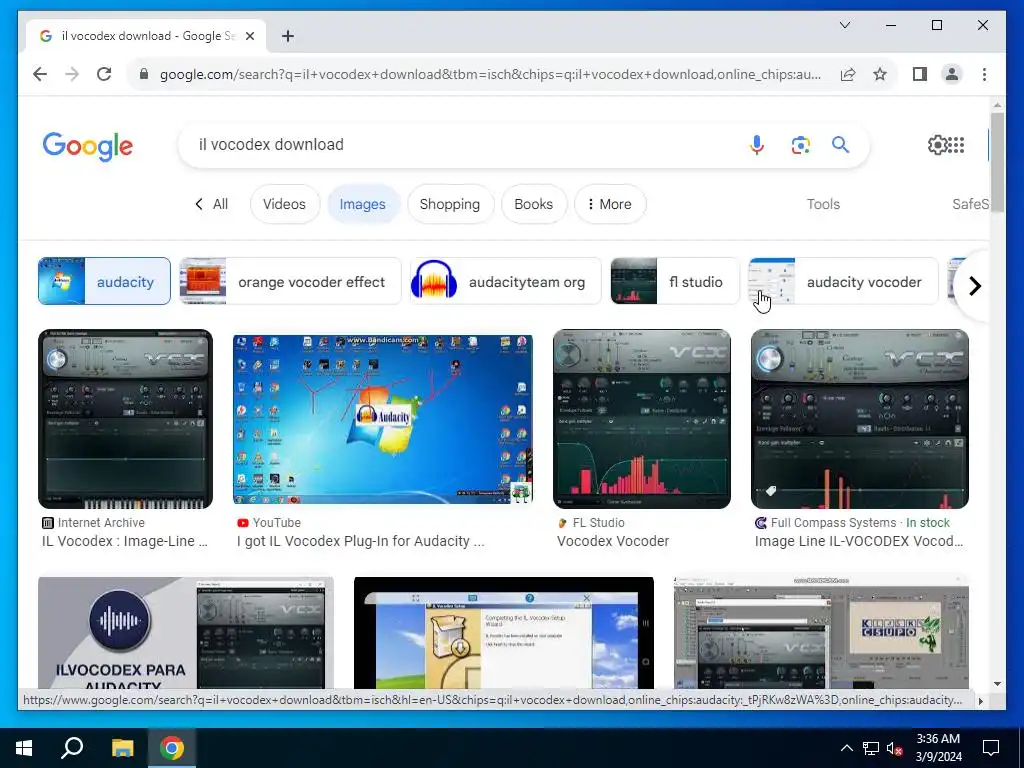Open the taskbar clock showing 3:36 AM
Screen dimensions: 1024x768
[x=938, y=748]
